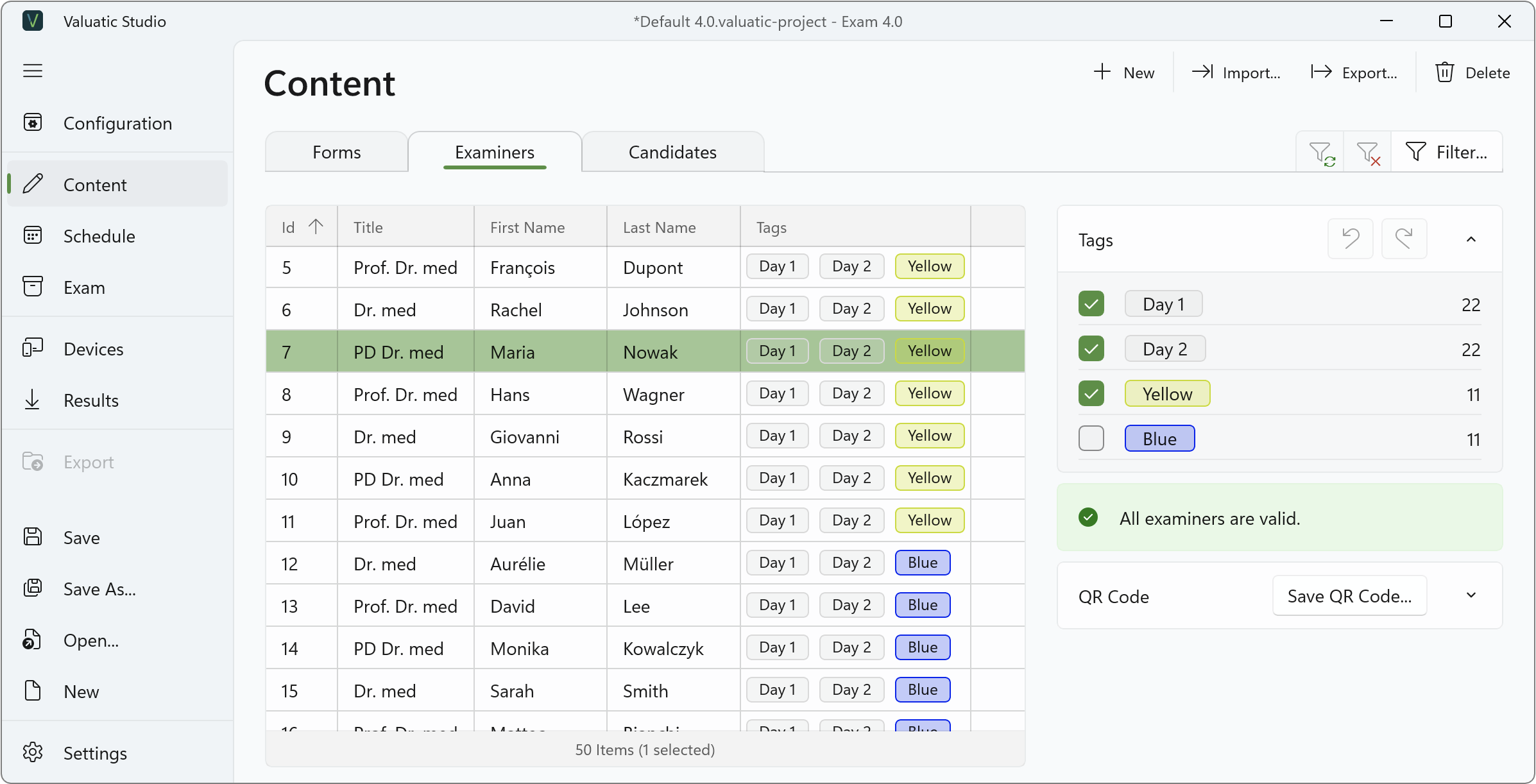The height and width of the screenshot is (784, 1536).
Task: Redo the tag change
Action: click(x=1404, y=239)
